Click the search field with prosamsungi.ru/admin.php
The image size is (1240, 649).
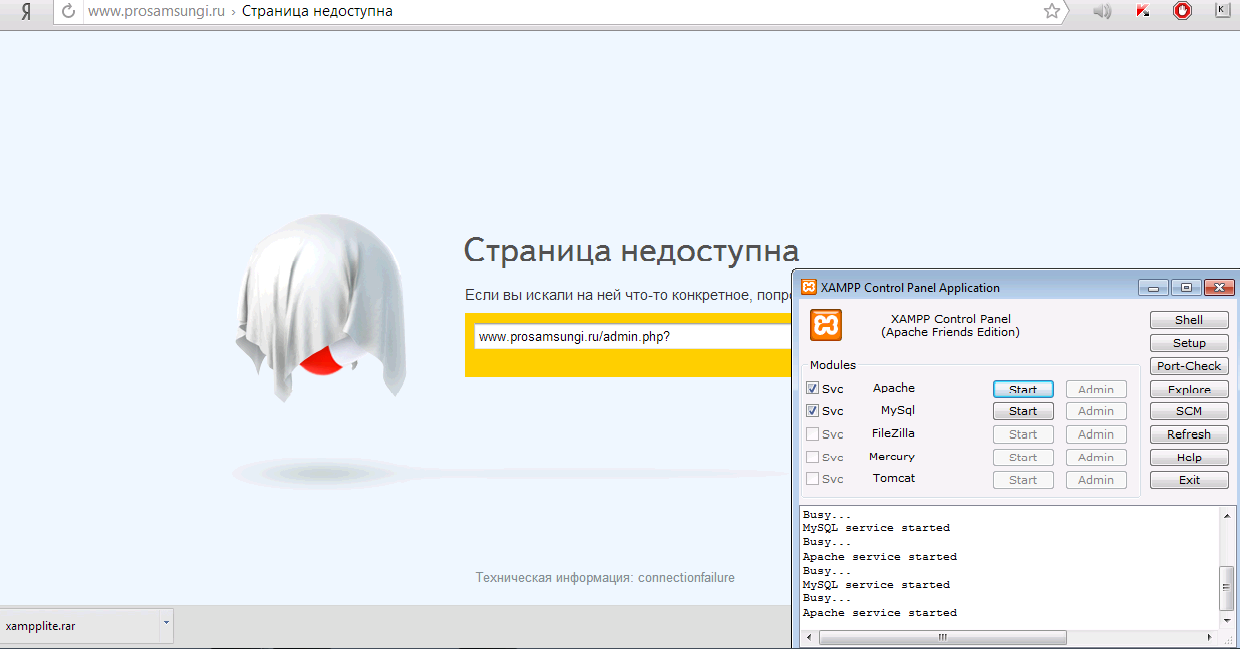coord(633,336)
